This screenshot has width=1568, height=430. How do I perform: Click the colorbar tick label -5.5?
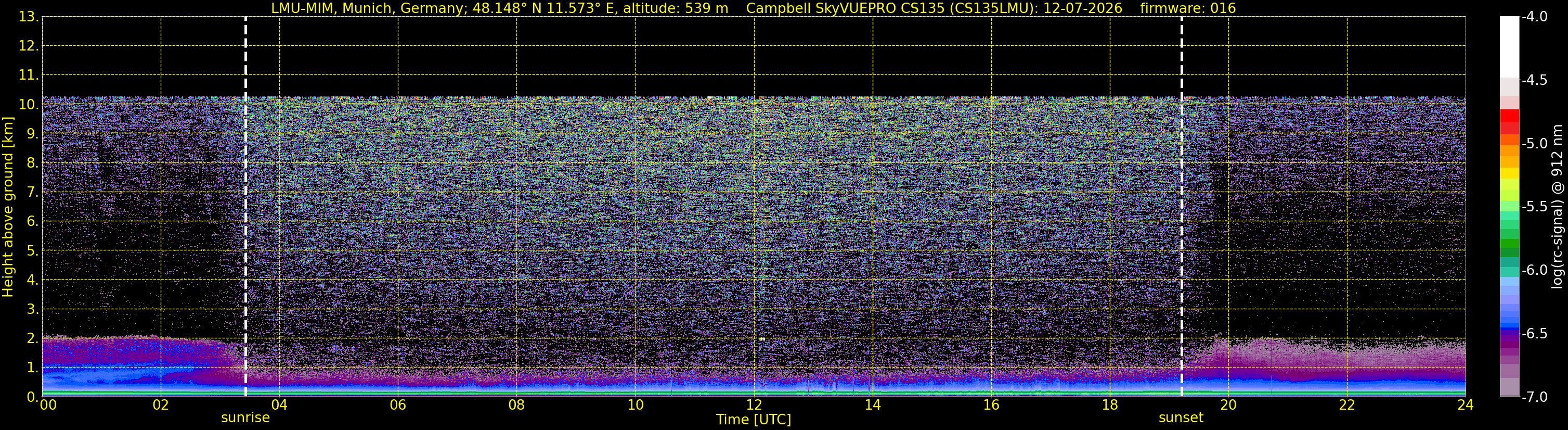click(x=1535, y=207)
